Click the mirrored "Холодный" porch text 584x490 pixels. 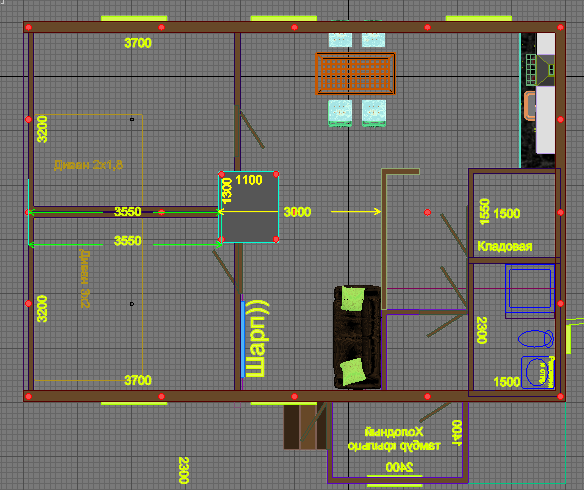coord(394,432)
